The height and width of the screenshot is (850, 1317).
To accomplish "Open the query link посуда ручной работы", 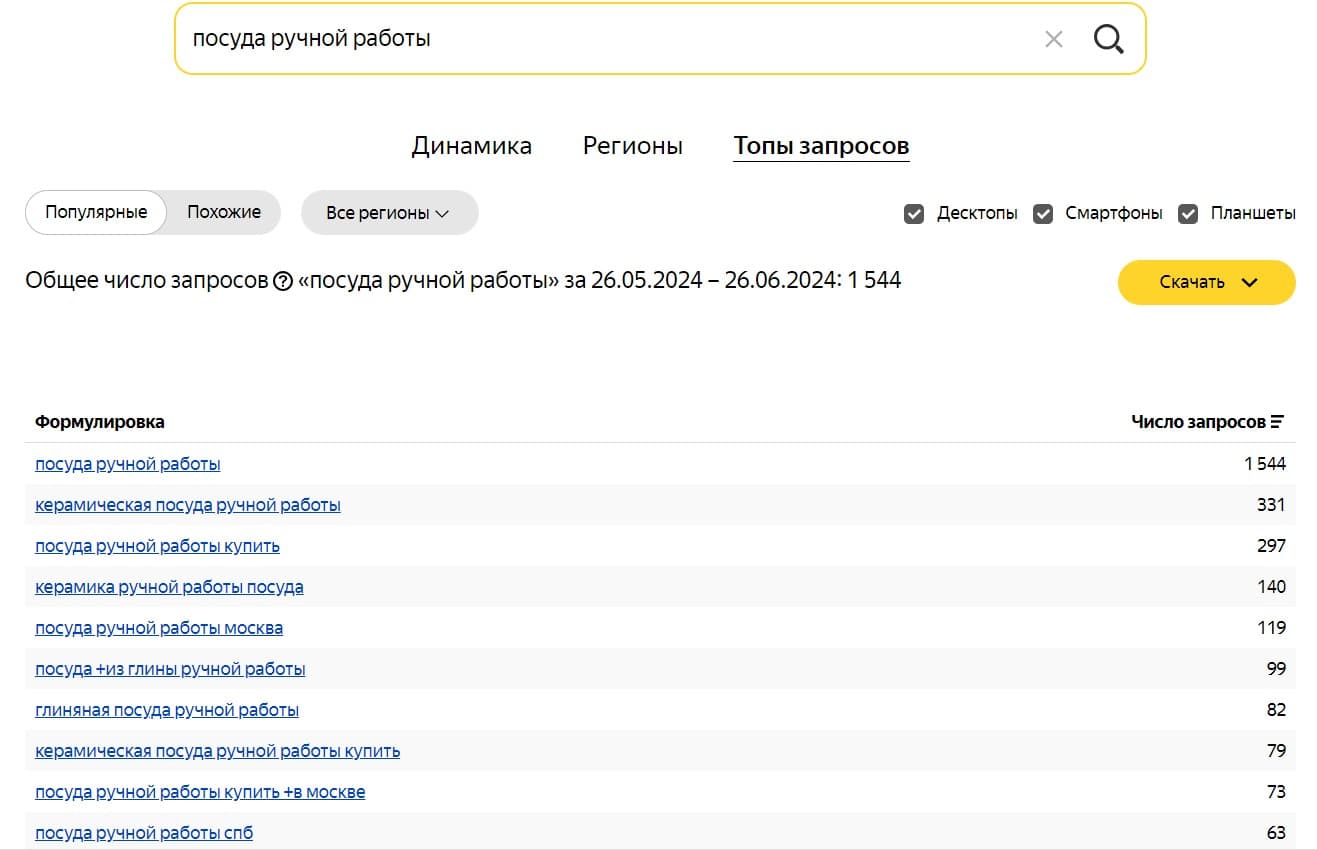I will pos(128,464).
